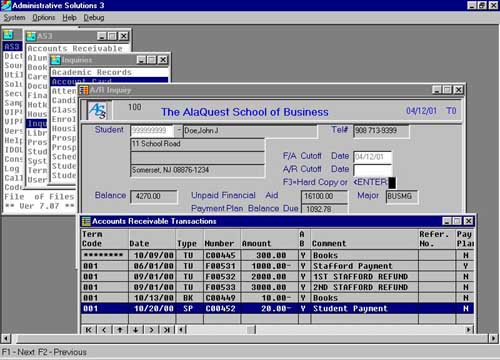Select highlighted Account Card item in Inquiries
This screenshot has width=500, height=360.
pos(109,81)
